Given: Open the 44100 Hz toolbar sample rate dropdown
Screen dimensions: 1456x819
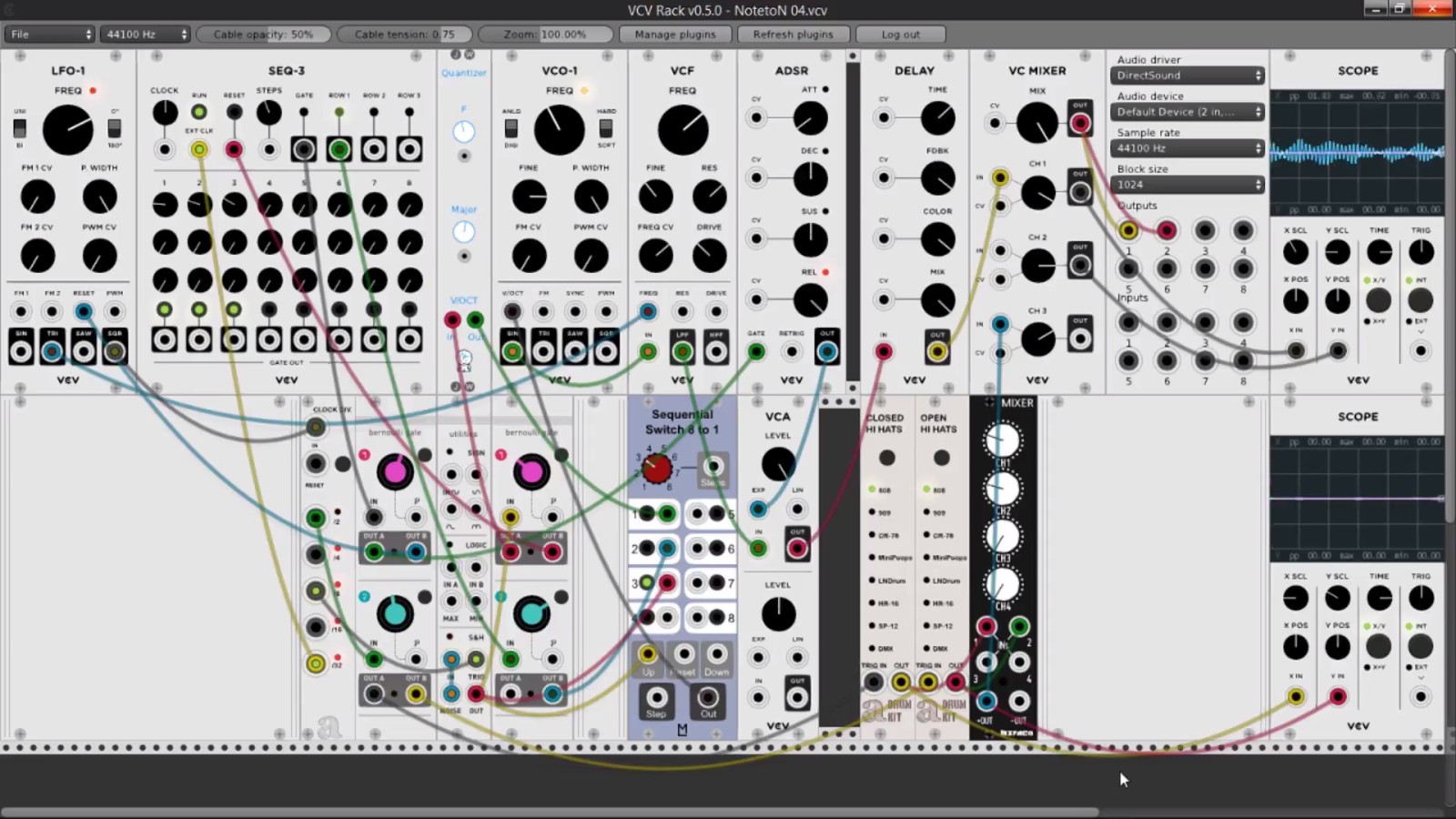Looking at the screenshot, I should (145, 34).
